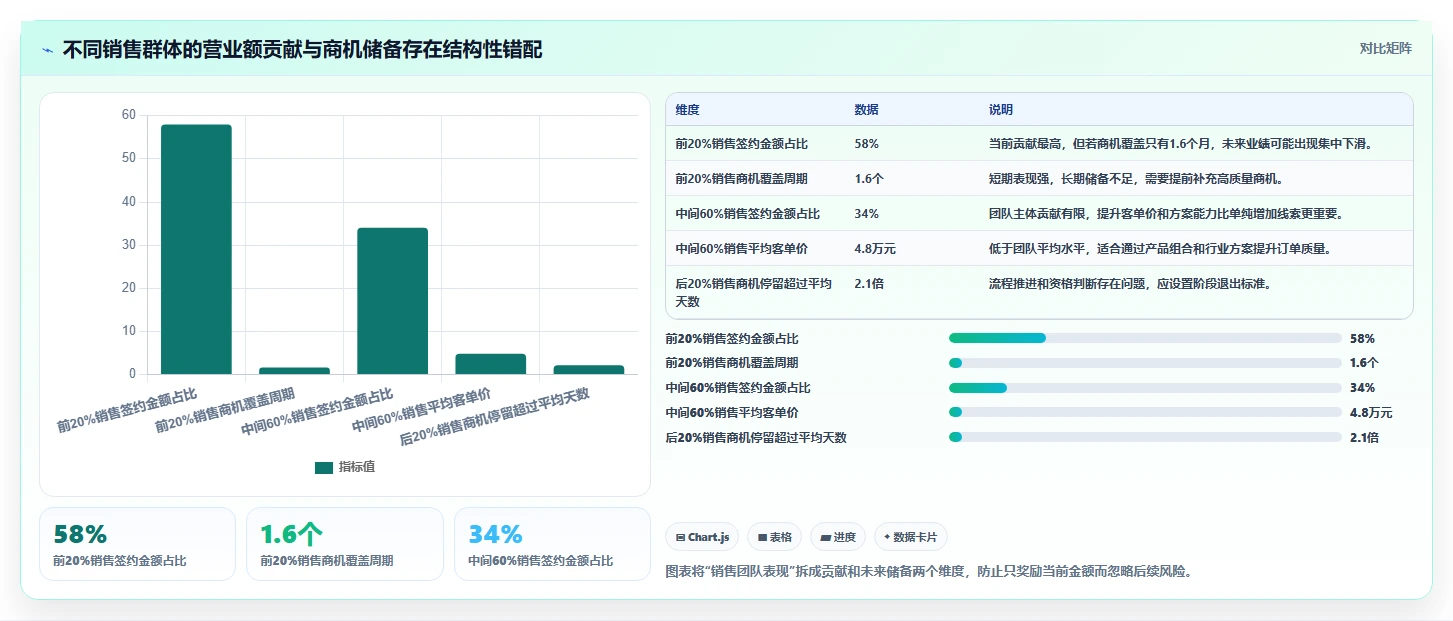Click progress label 后20%销售商机停留超过平均天数
1453x621 pixels.
[x=756, y=437]
